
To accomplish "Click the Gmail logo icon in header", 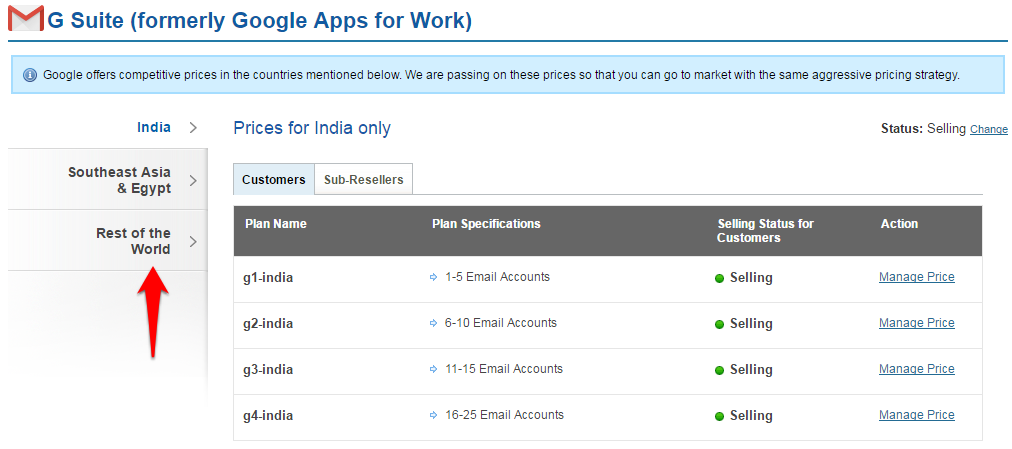I will (x=25, y=19).
